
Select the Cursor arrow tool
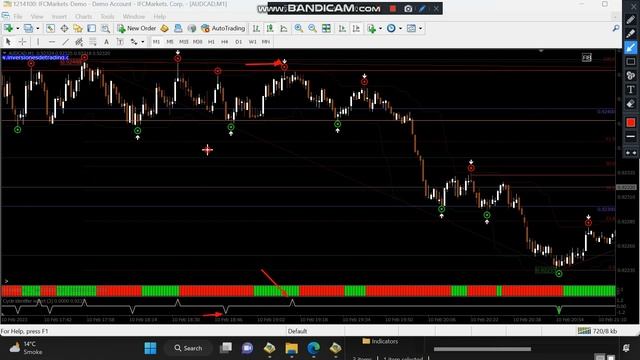[x=8, y=42]
